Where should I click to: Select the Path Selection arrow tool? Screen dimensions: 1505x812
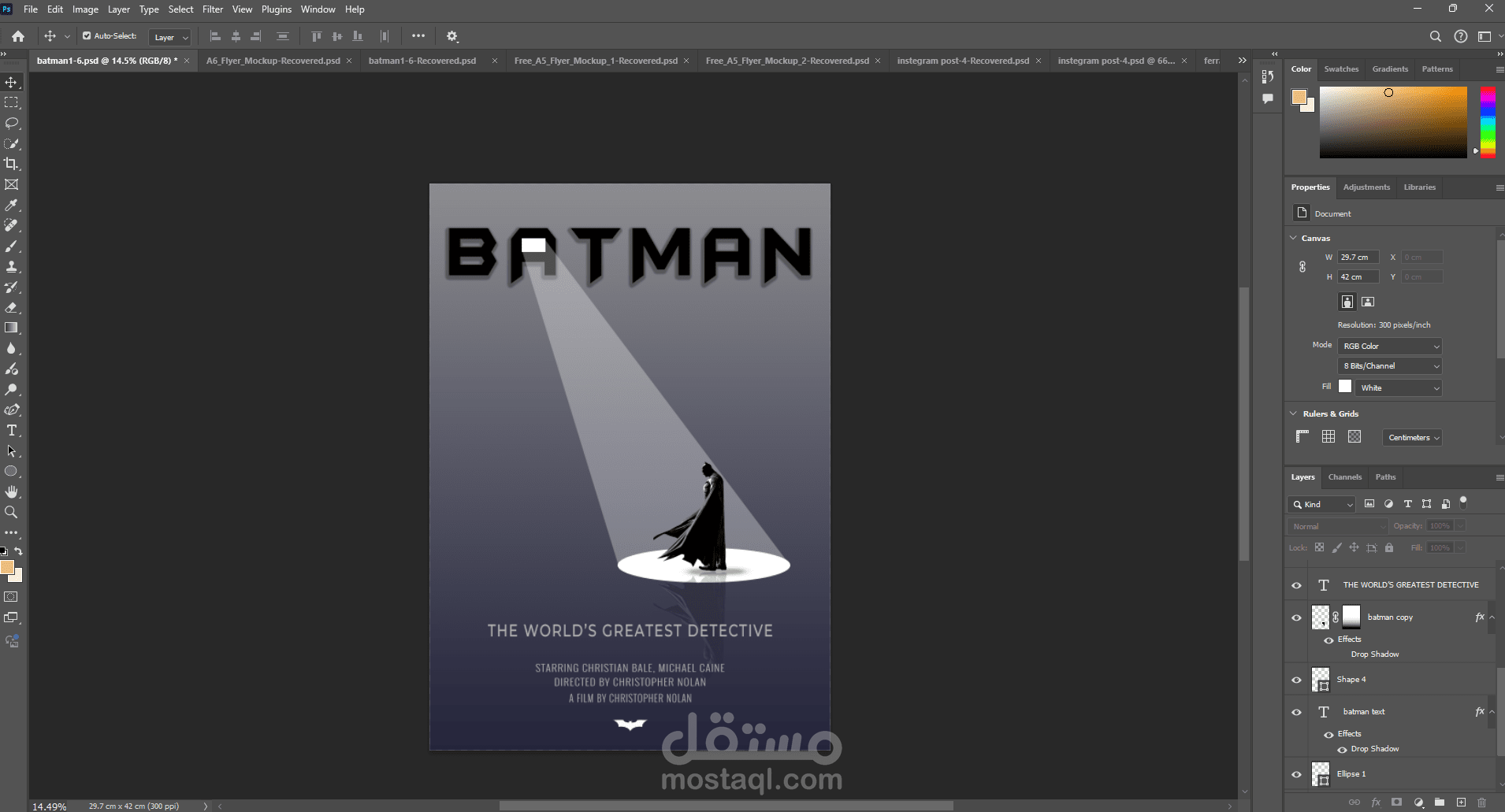(x=12, y=450)
